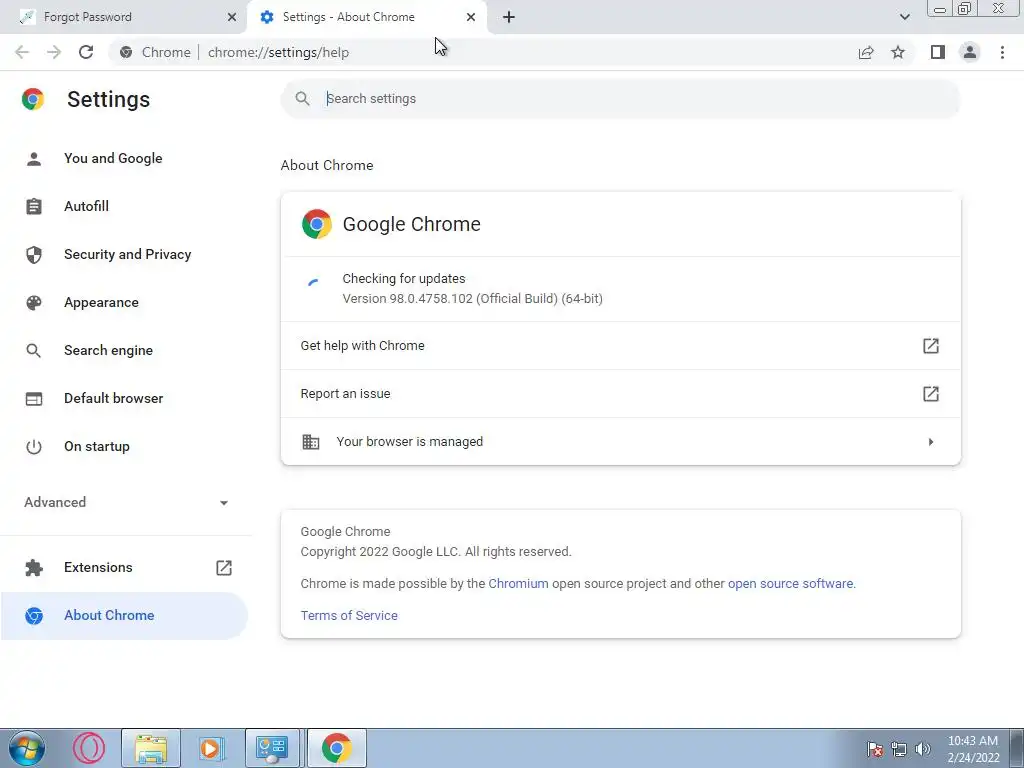1024x768 pixels.
Task: Open the Windows Start menu
Action: click(26, 748)
